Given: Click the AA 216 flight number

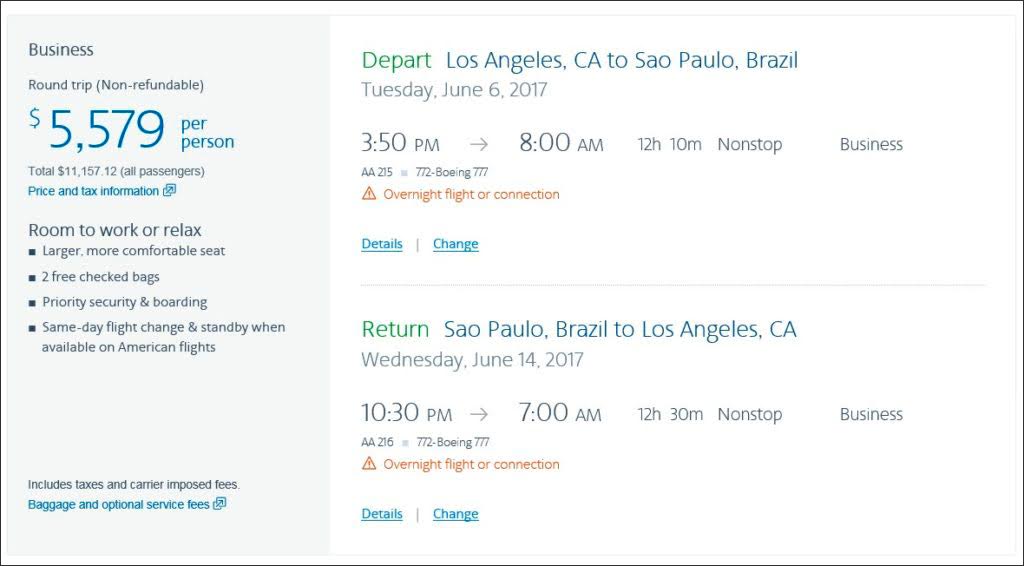Looking at the screenshot, I should 377,442.
